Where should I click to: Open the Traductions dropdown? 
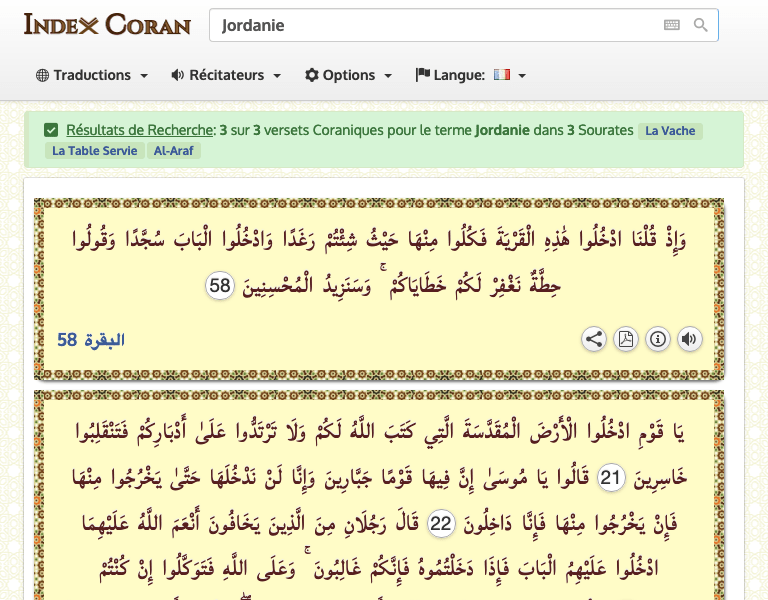click(92, 75)
